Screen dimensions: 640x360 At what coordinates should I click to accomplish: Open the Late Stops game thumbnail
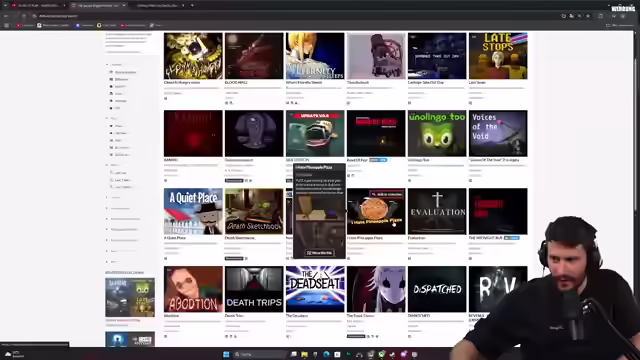(498, 56)
